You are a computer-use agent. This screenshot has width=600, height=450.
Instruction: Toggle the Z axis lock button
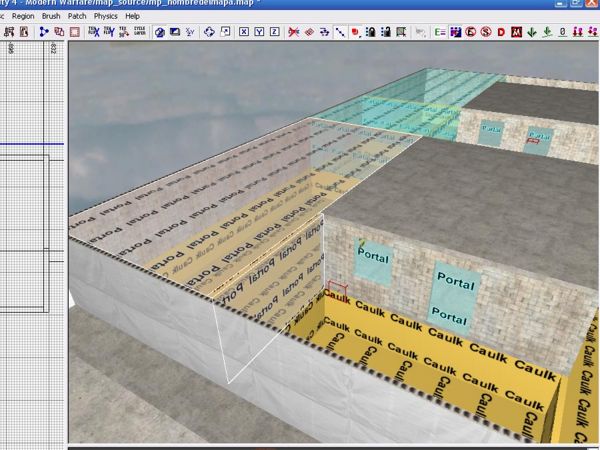point(274,32)
